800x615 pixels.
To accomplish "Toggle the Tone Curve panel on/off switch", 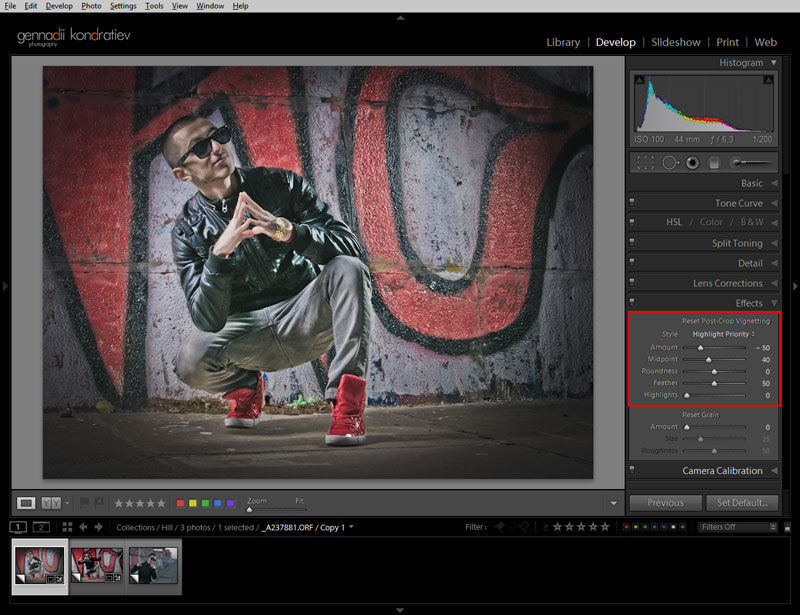I will tap(632, 202).
